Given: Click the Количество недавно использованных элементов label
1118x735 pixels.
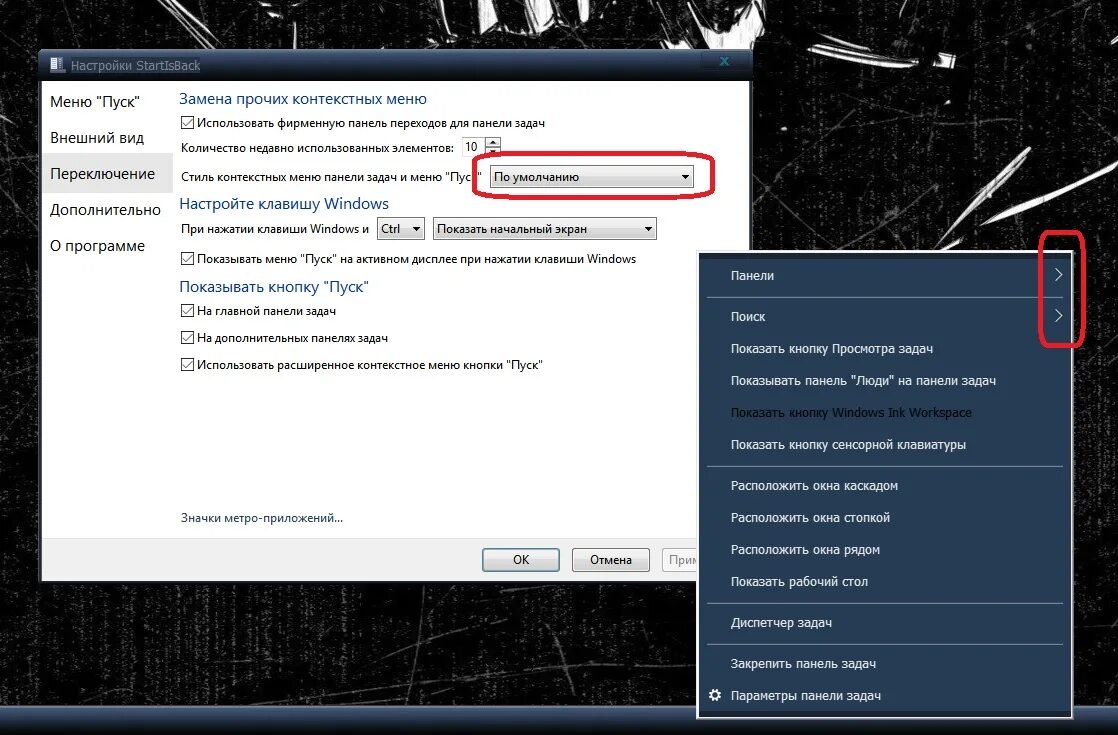Looking at the screenshot, I should (x=317, y=148).
